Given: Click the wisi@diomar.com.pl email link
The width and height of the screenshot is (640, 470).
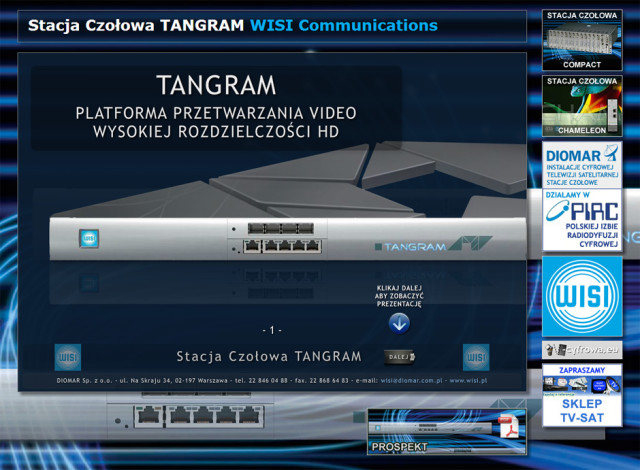Looking at the screenshot, I should point(411,380).
